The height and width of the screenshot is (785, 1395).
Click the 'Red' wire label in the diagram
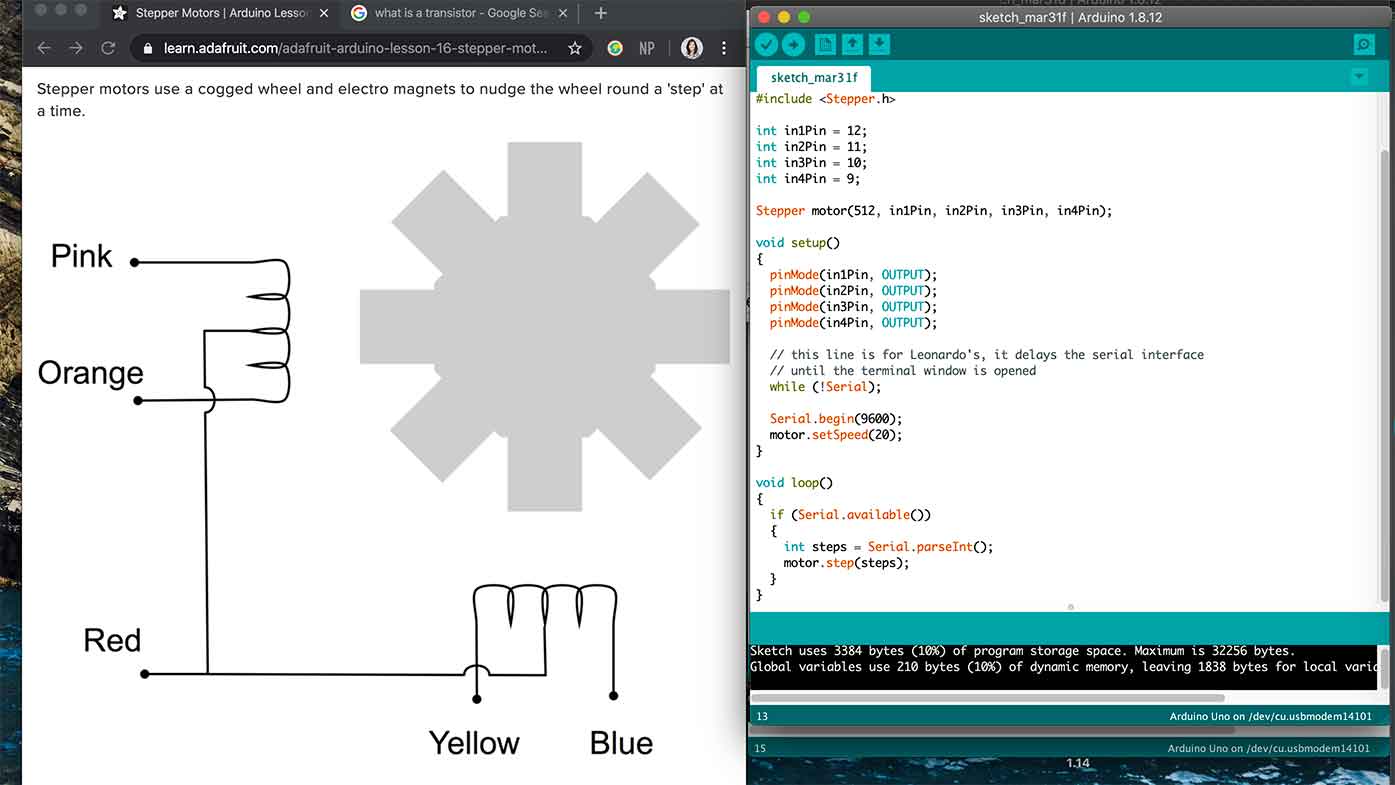112,640
